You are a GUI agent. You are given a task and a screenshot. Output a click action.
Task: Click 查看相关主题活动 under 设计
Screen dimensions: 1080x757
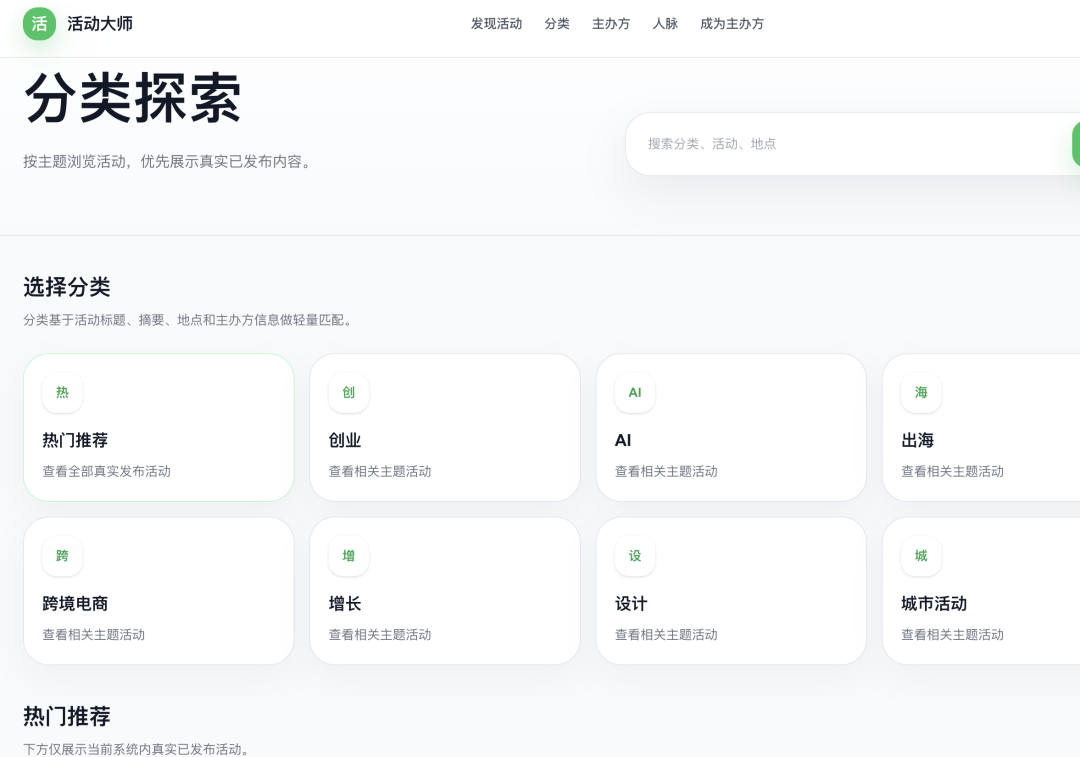pos(666,634)
